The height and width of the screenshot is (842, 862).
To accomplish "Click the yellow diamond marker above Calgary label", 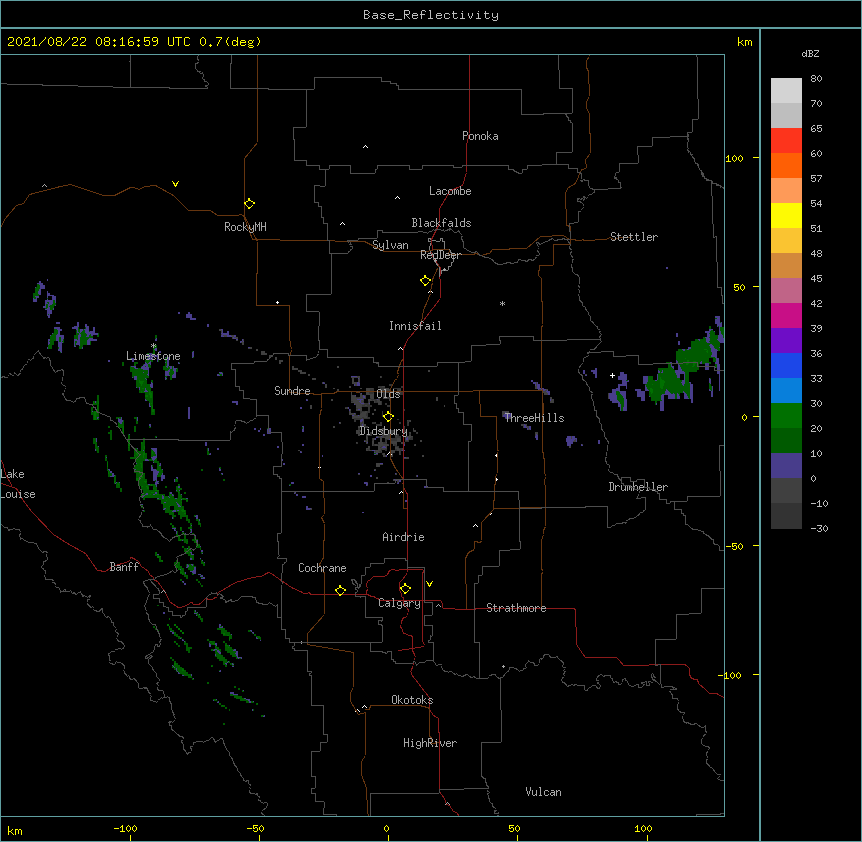I will (405, 589).
